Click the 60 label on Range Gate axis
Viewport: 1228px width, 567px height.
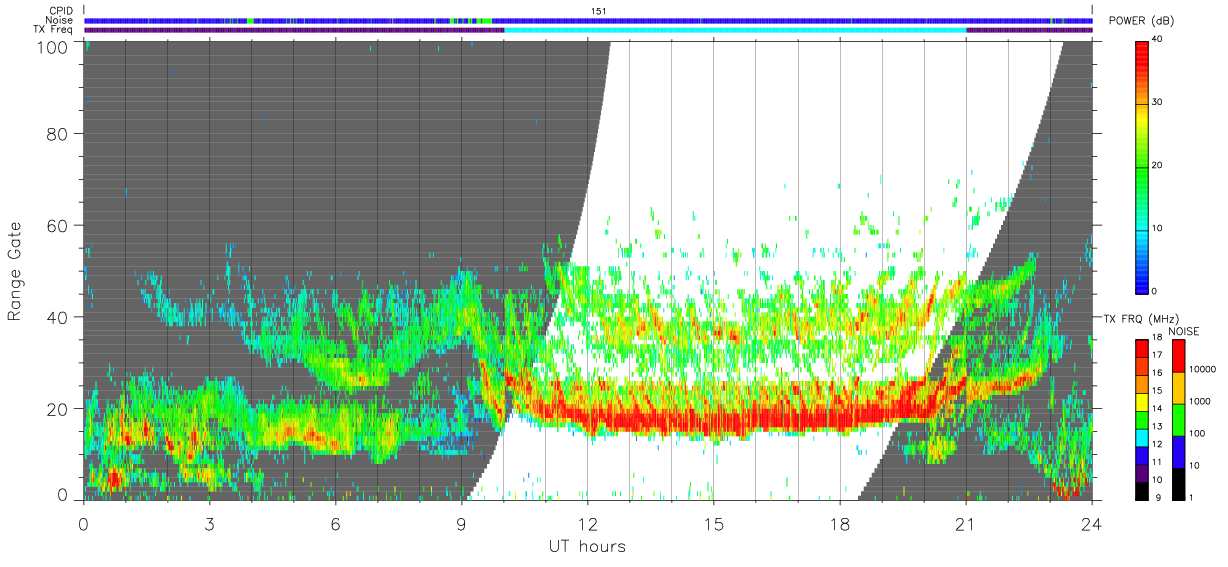point(57,226)
